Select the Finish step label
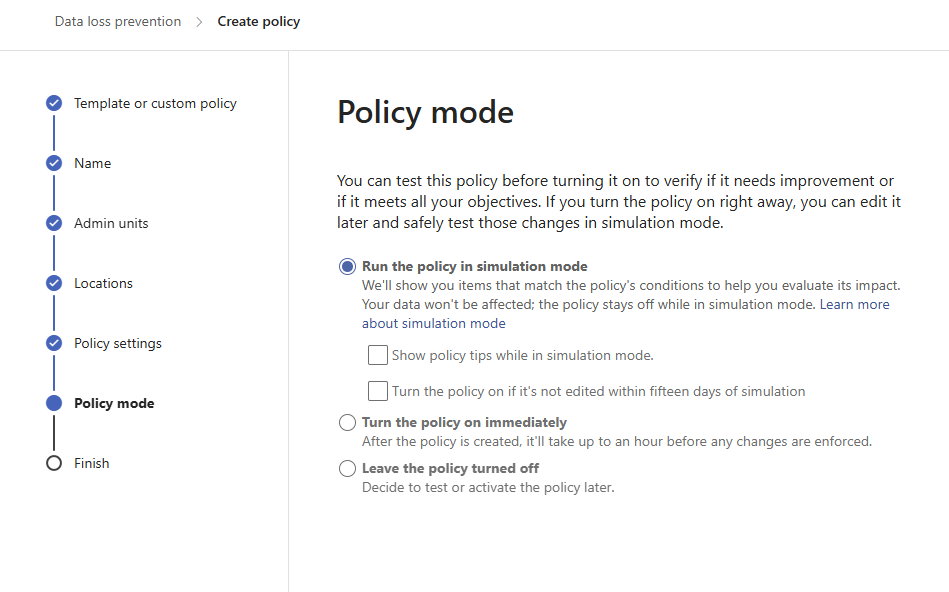This screenshot has height=592, width=949. point(92,463)
